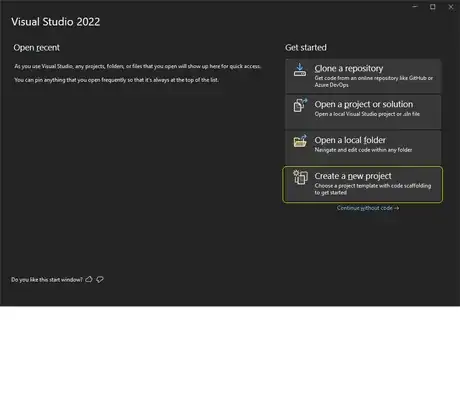Click the sentence starting 'As you use Visual Studio'

(x=137, y=66)
